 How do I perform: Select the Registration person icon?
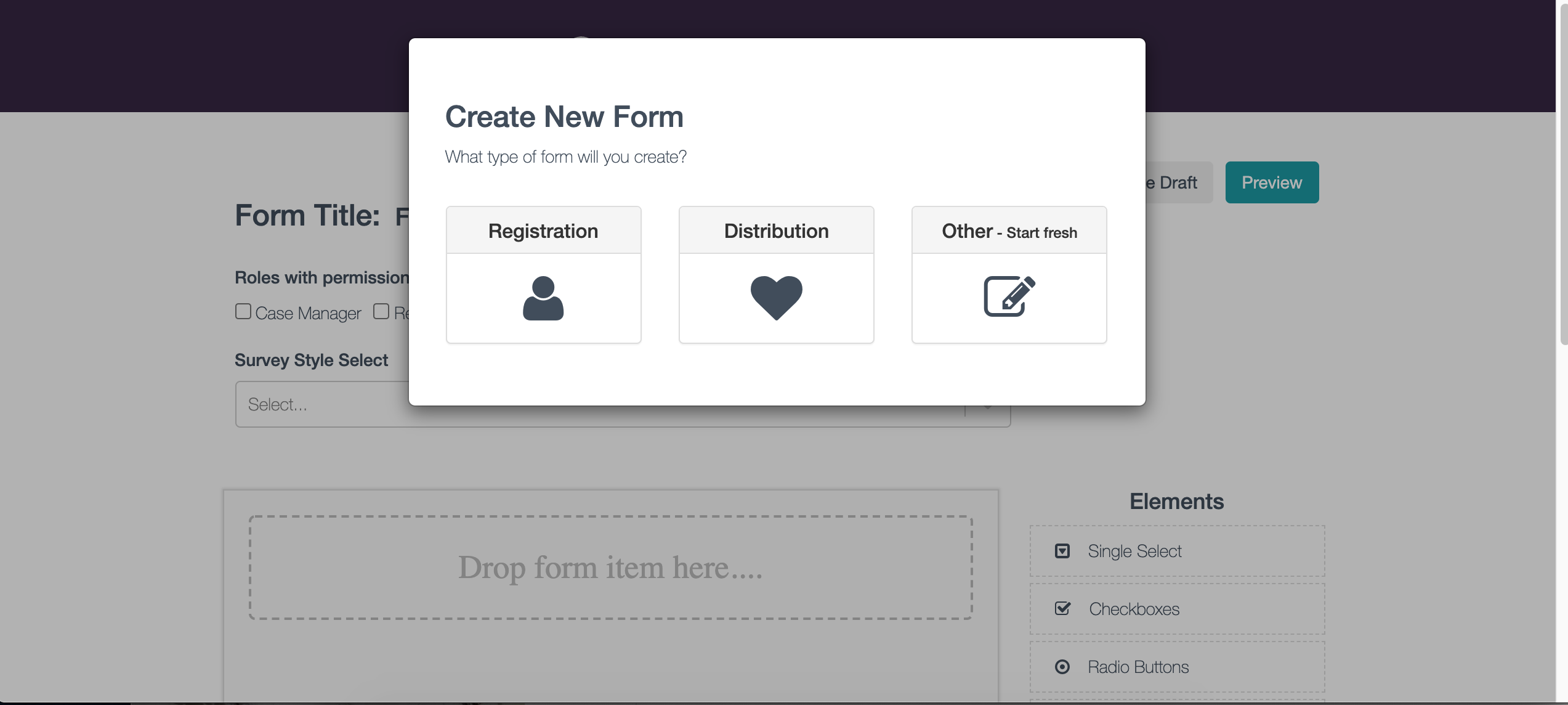pyautogui.click(x=543, y=298)
